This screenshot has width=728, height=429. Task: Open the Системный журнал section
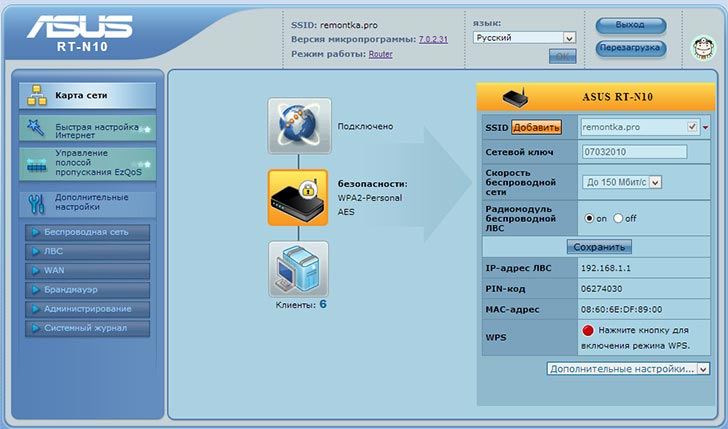[x=88, y=328]
